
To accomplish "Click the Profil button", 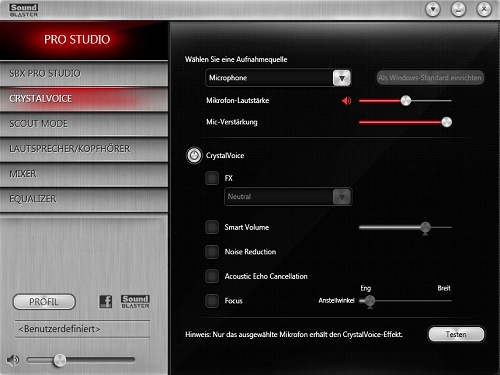I will pyautogui.click(x=44, y=302).
